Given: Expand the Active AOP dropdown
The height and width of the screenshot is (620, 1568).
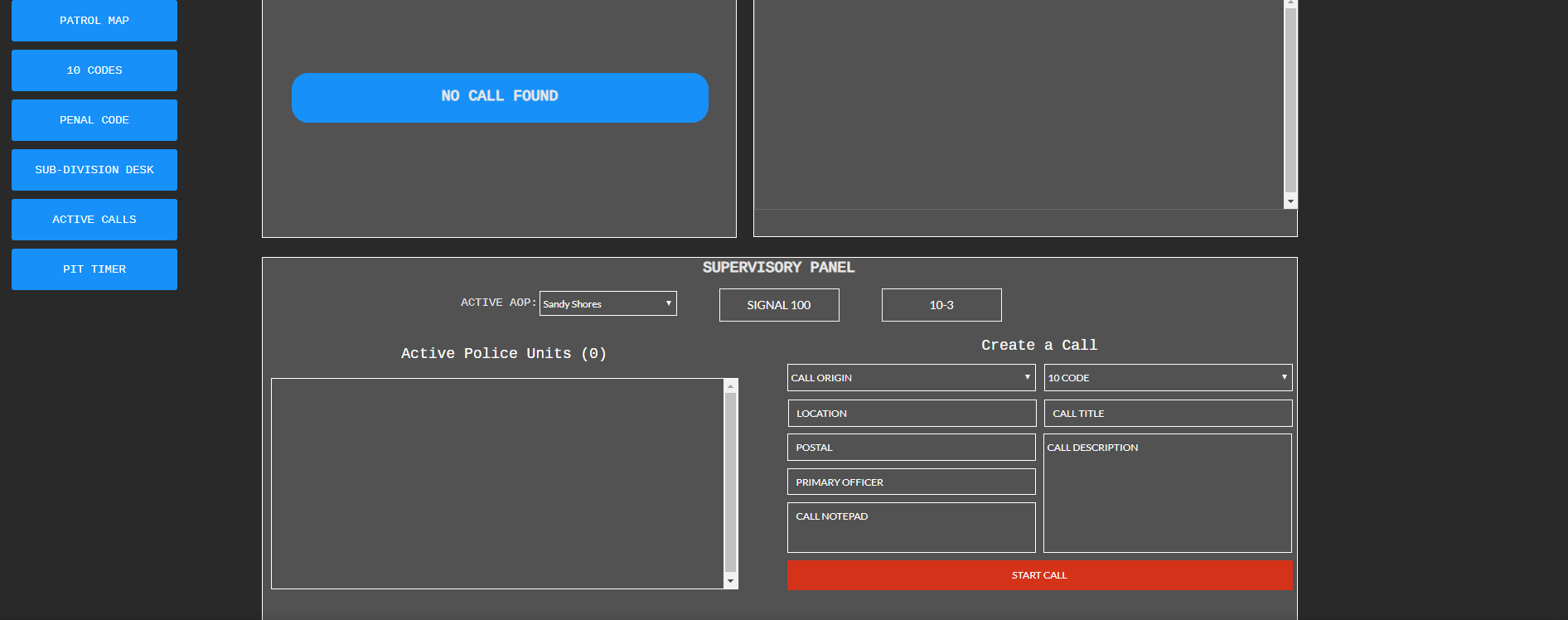Looking at the screenshot, I should click(x=607, y=303).
